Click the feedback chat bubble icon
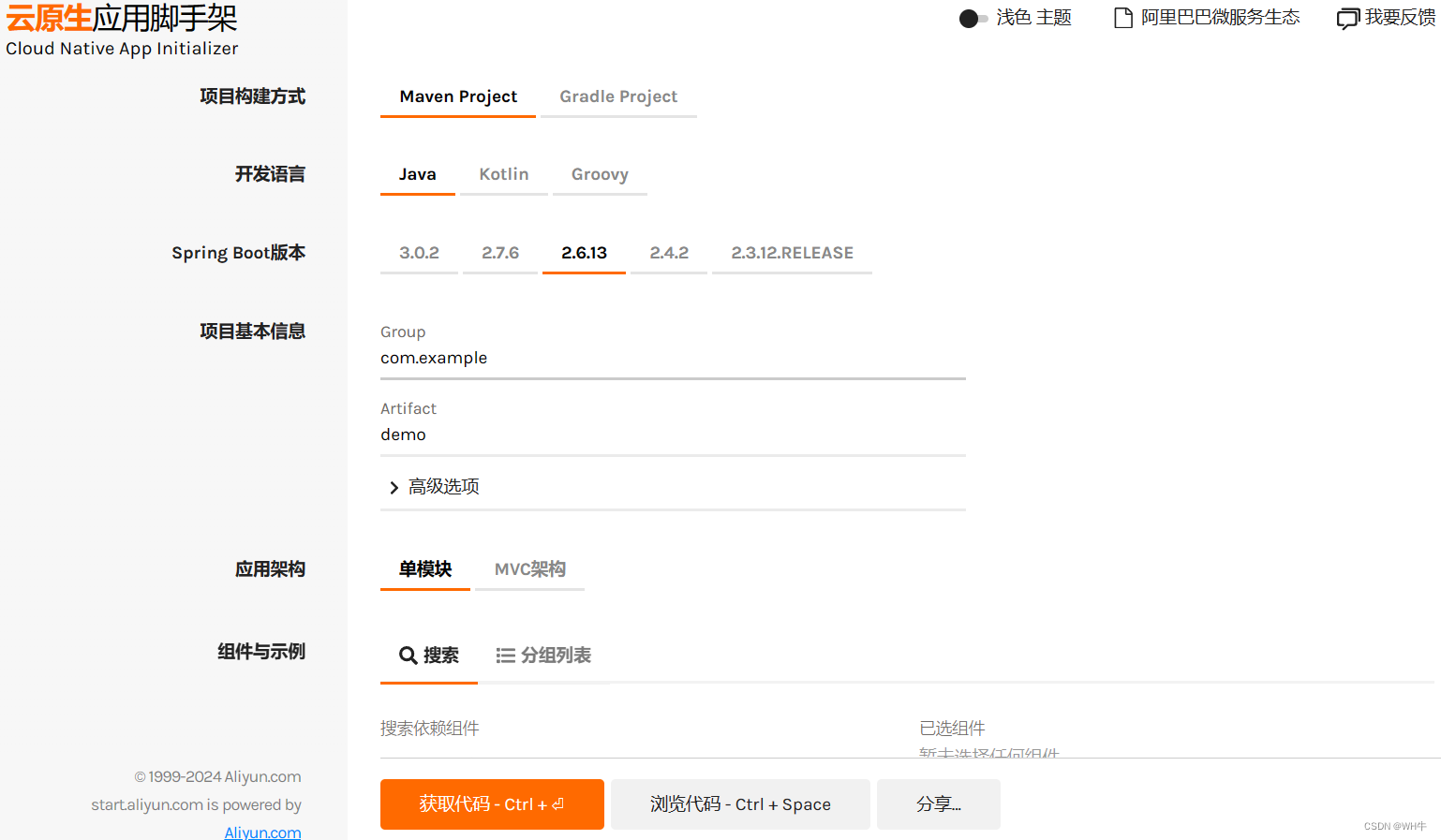Image resolution: width=1441 pixels, height=840 pixels. coord(1347,19)
